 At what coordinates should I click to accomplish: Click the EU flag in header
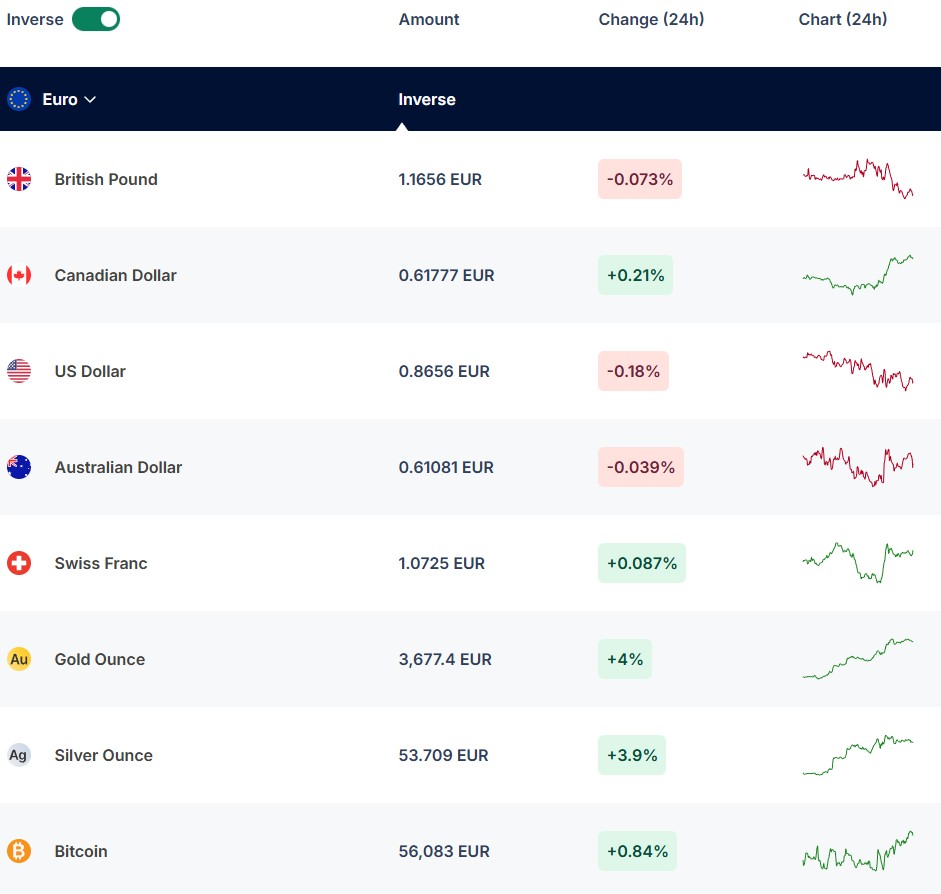tap(19, 99)
